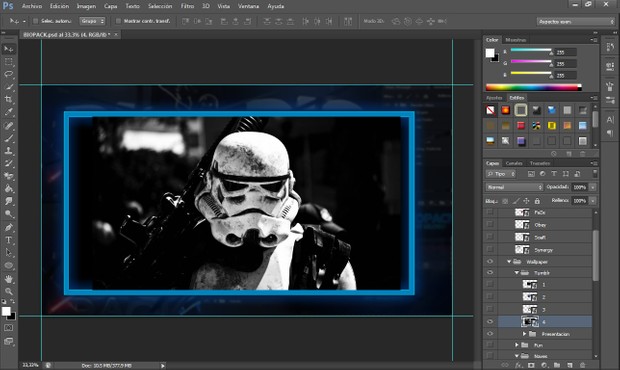This screenshot has width=620, height=370.
Task: Hide the Wallpaper group
Action: [490, 262]
